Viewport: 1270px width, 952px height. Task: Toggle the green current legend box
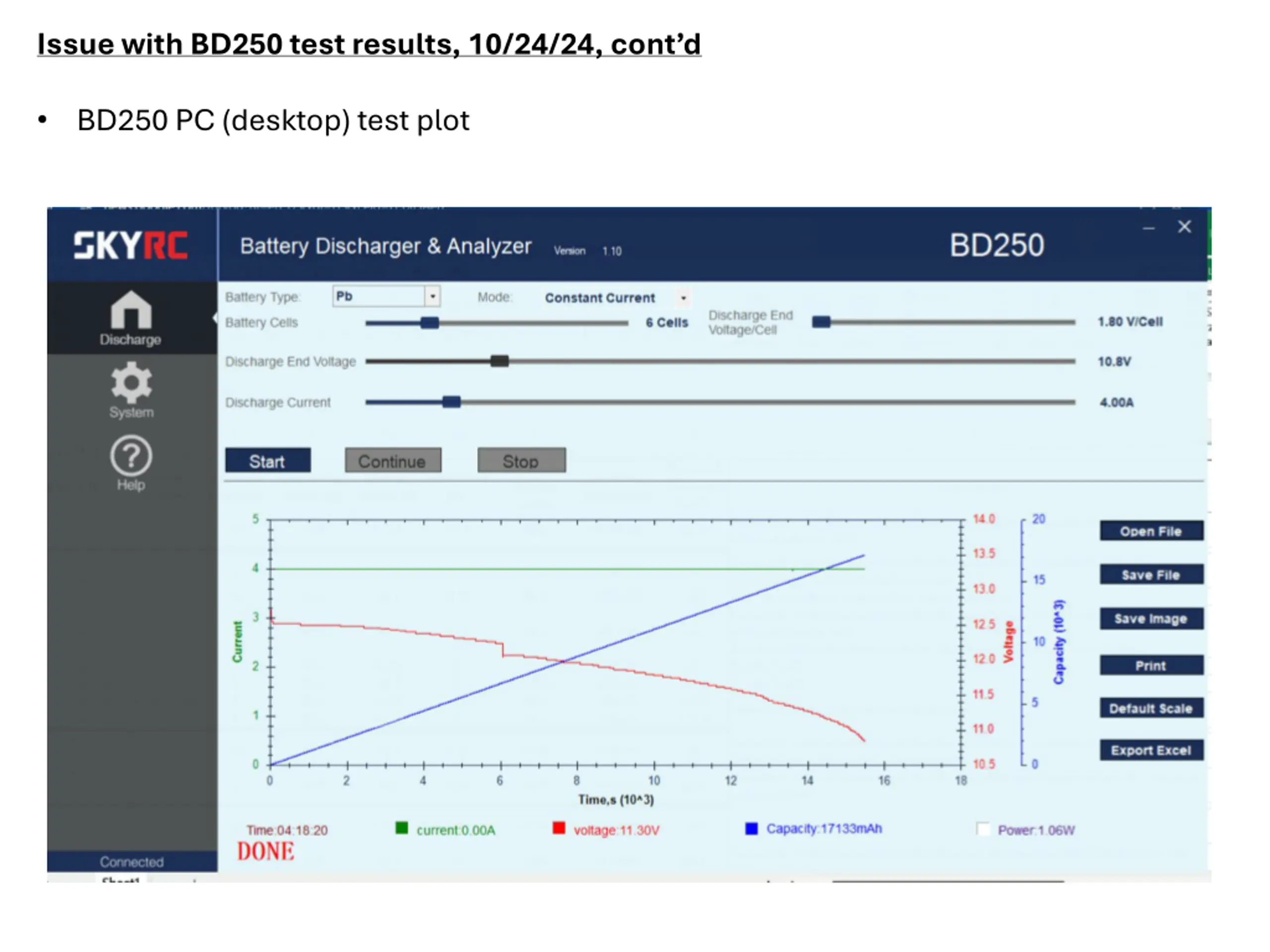click(x=402, y=828)
